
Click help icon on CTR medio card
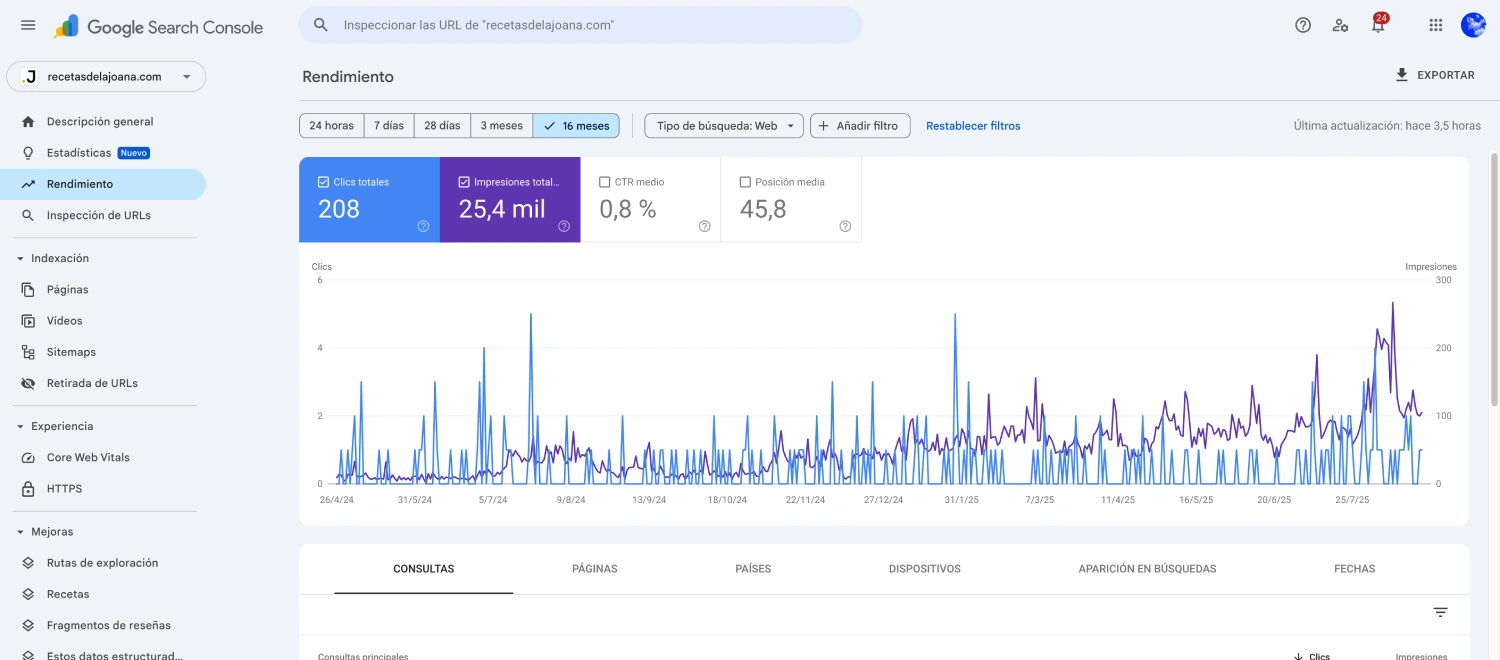[x=705, y=226]
